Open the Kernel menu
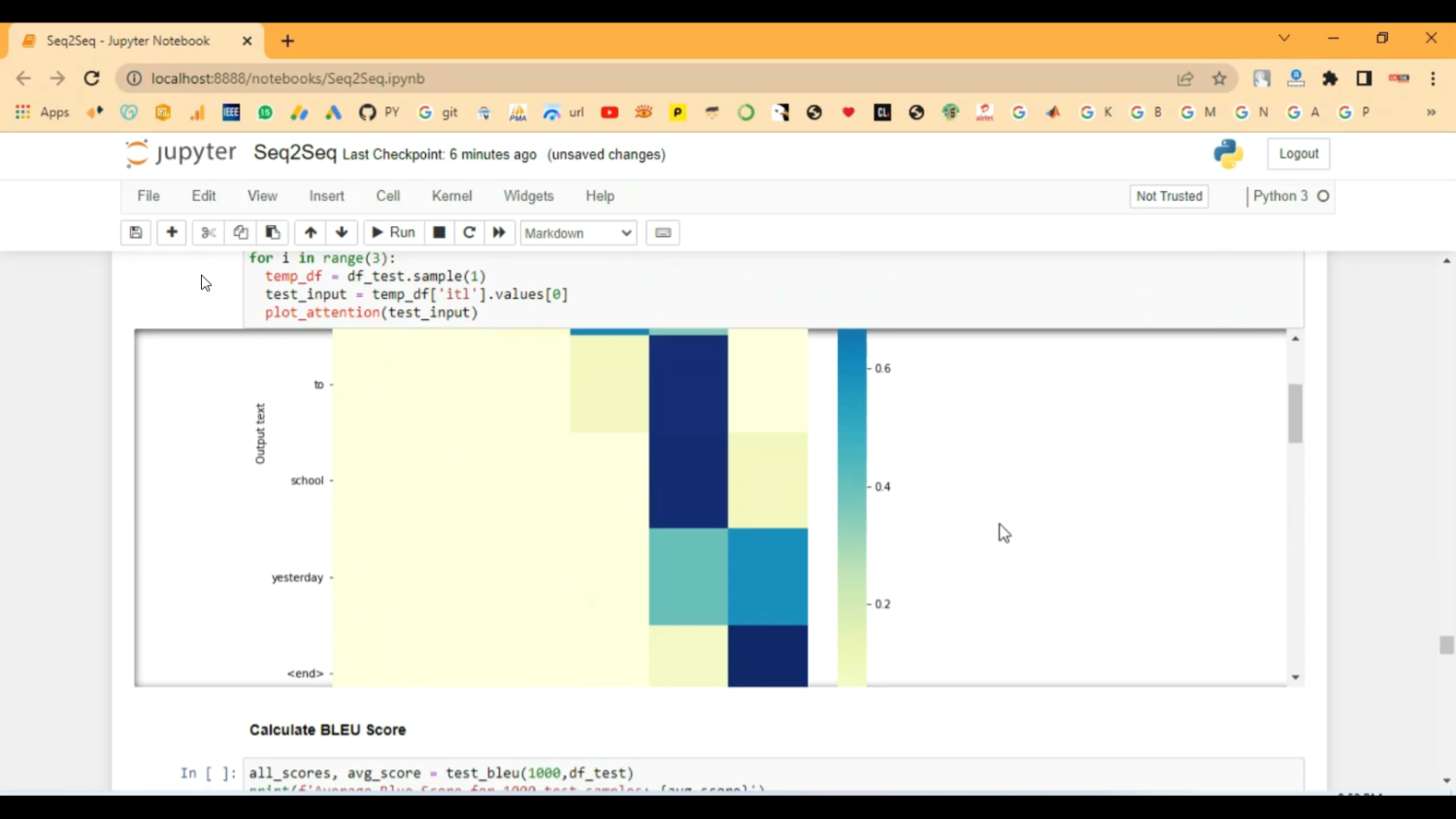 click(450, 195)
